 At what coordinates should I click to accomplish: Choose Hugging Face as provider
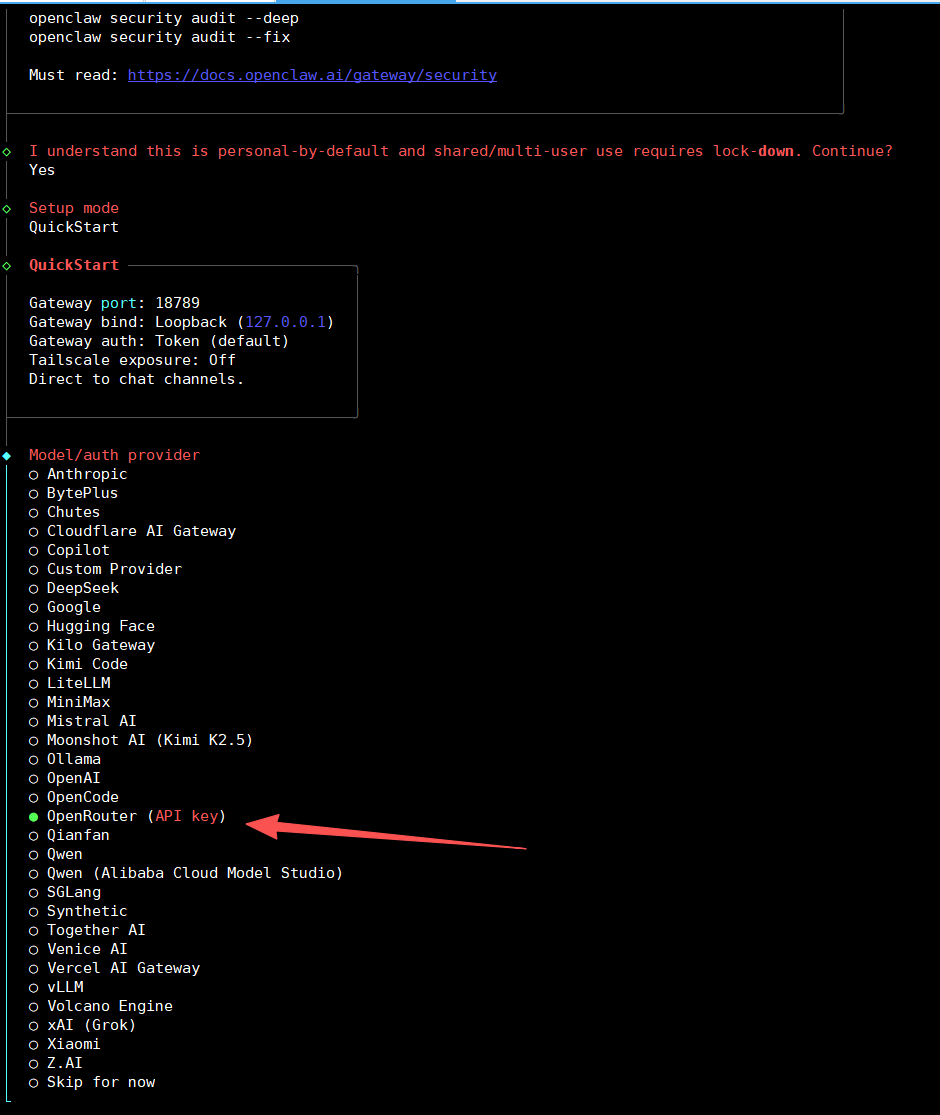(92, 626)
